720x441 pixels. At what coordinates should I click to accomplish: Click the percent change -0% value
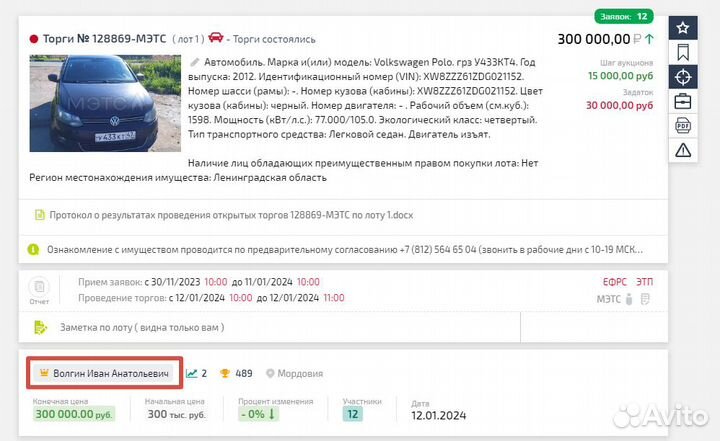pyautogui.click(x=258, y=414)
